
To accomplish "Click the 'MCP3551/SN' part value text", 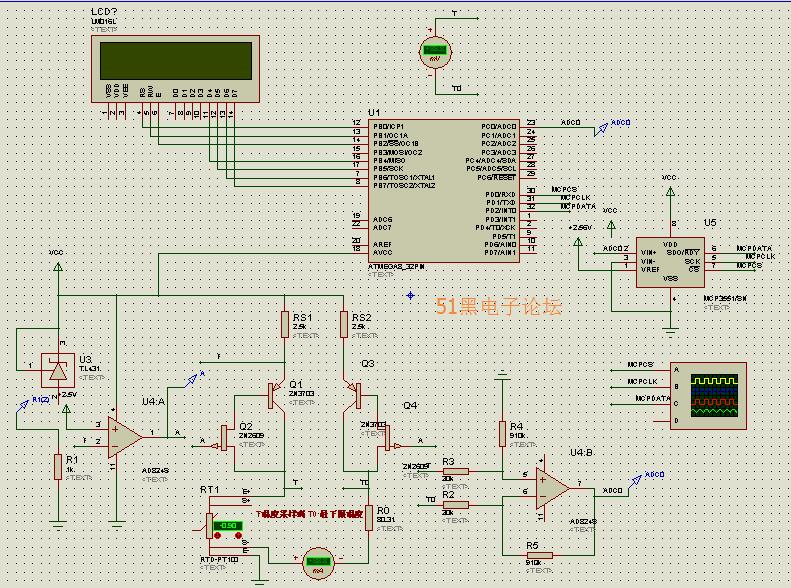I will tap(725, 299).
